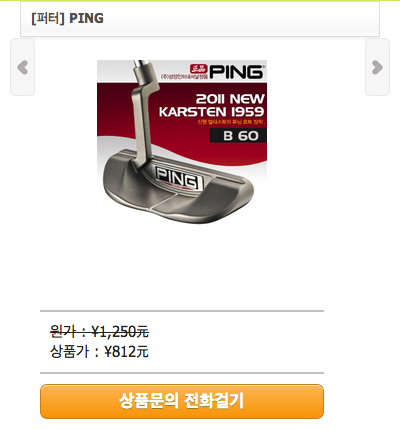
Task: Click the small Korean company text beside PING
Action: pyautogui.click(x=184, y=77)
